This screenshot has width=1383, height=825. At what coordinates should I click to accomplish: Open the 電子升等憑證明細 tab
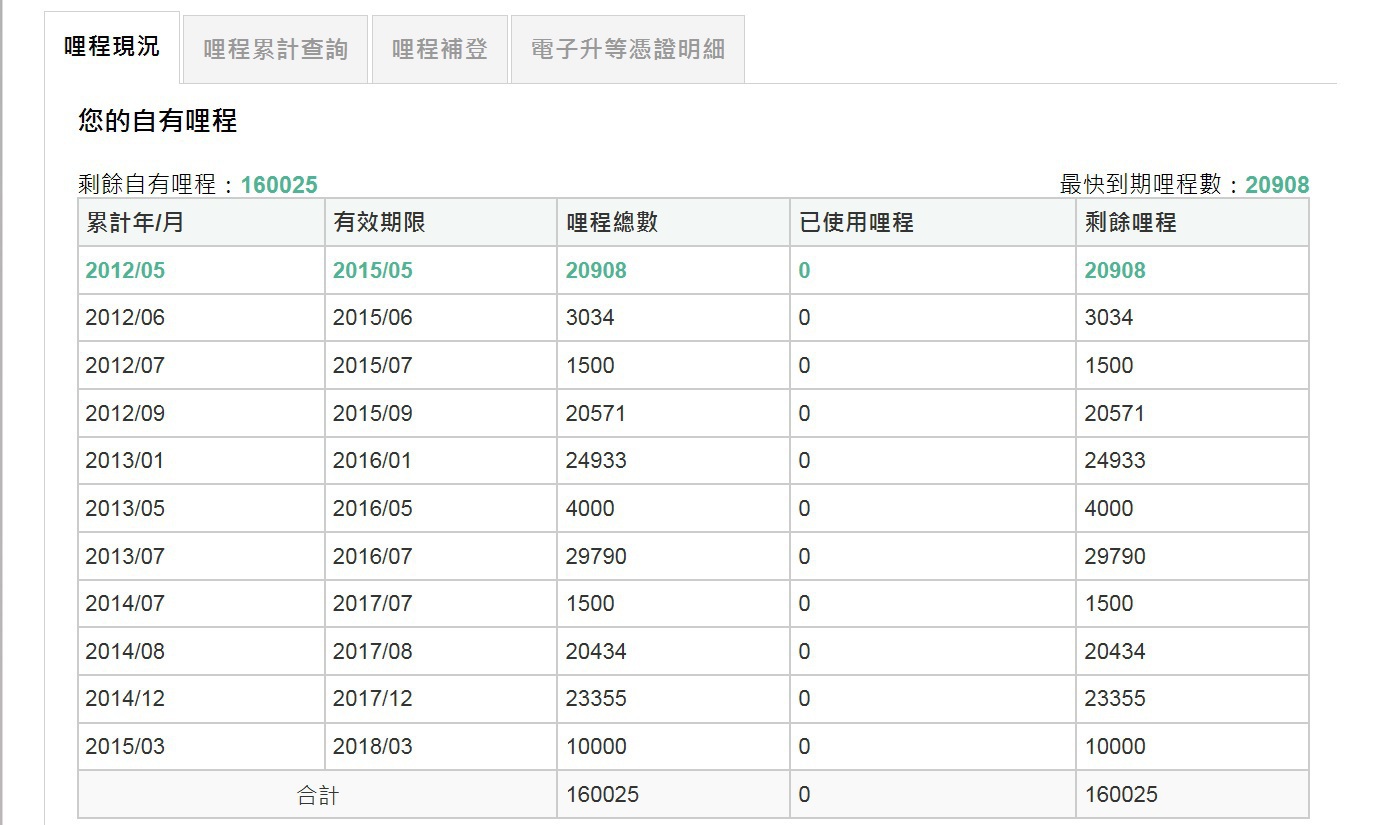pos(627,49)
